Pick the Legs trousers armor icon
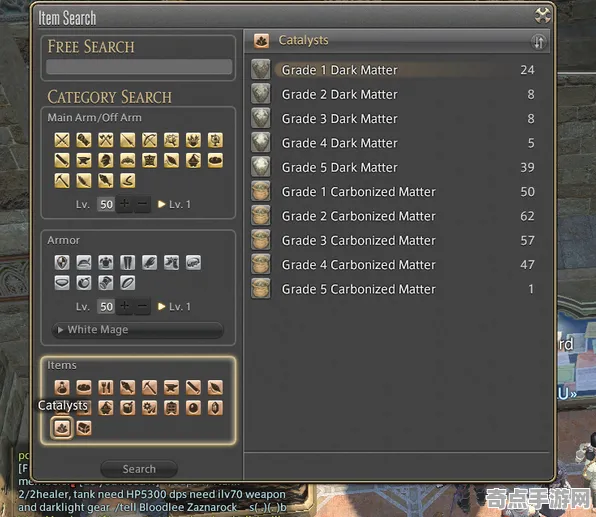The image size is (596, 517). 128,262
